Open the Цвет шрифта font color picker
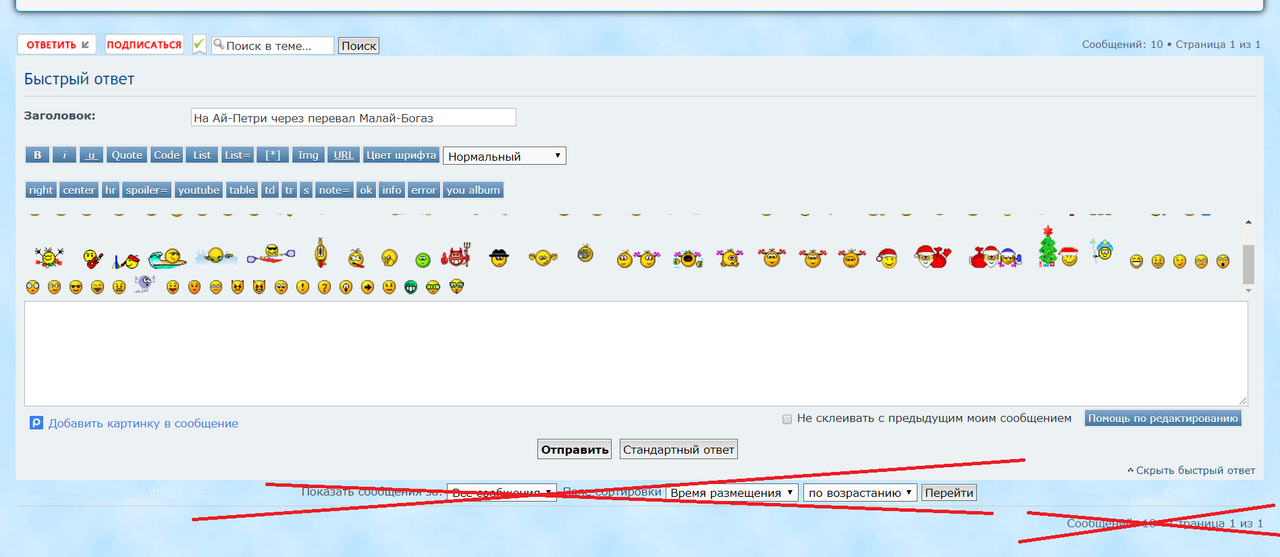Viewport: 1280px width, 557px height. click(x=401, y=155)
